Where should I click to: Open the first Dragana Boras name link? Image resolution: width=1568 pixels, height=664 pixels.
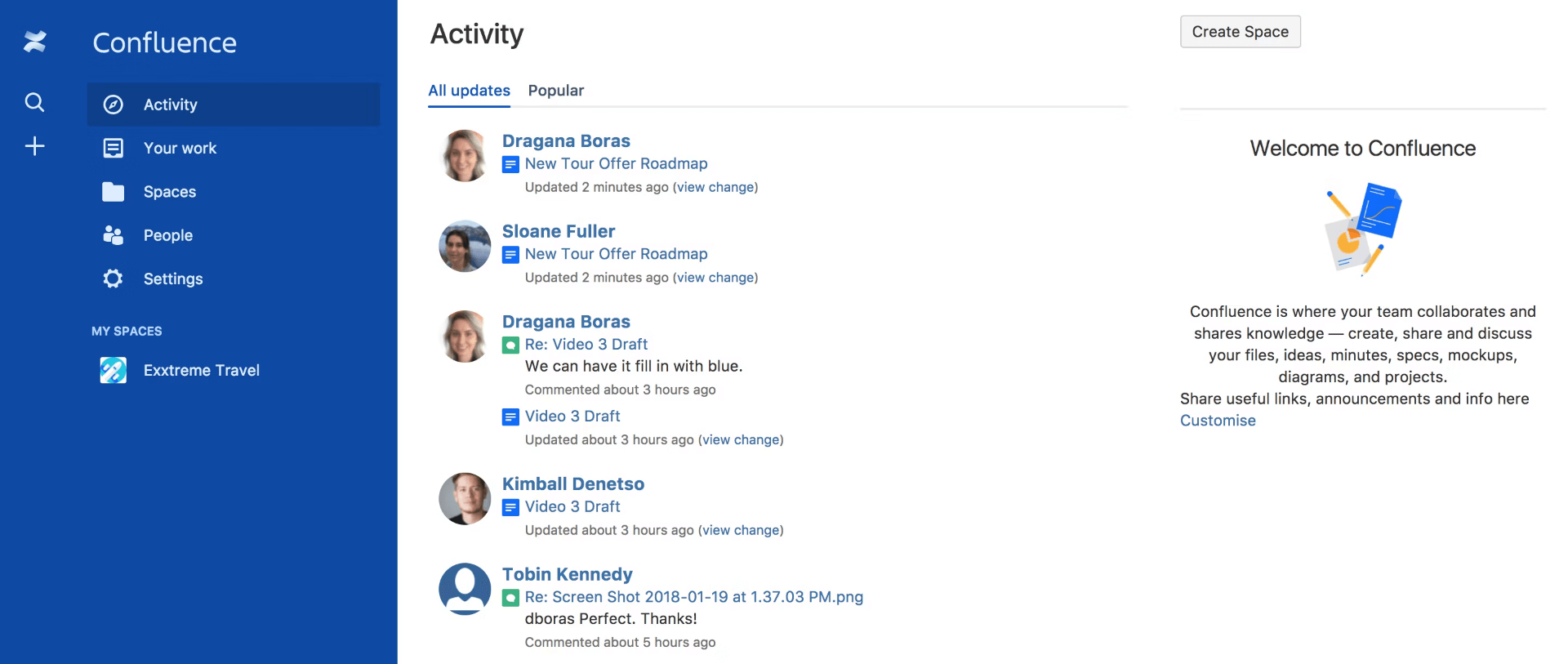coord(566,141)
